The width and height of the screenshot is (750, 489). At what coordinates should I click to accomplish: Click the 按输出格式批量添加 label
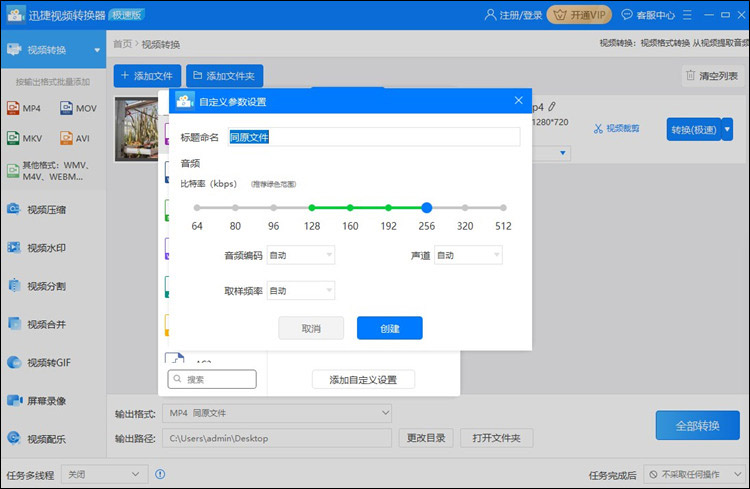[53, 82]
